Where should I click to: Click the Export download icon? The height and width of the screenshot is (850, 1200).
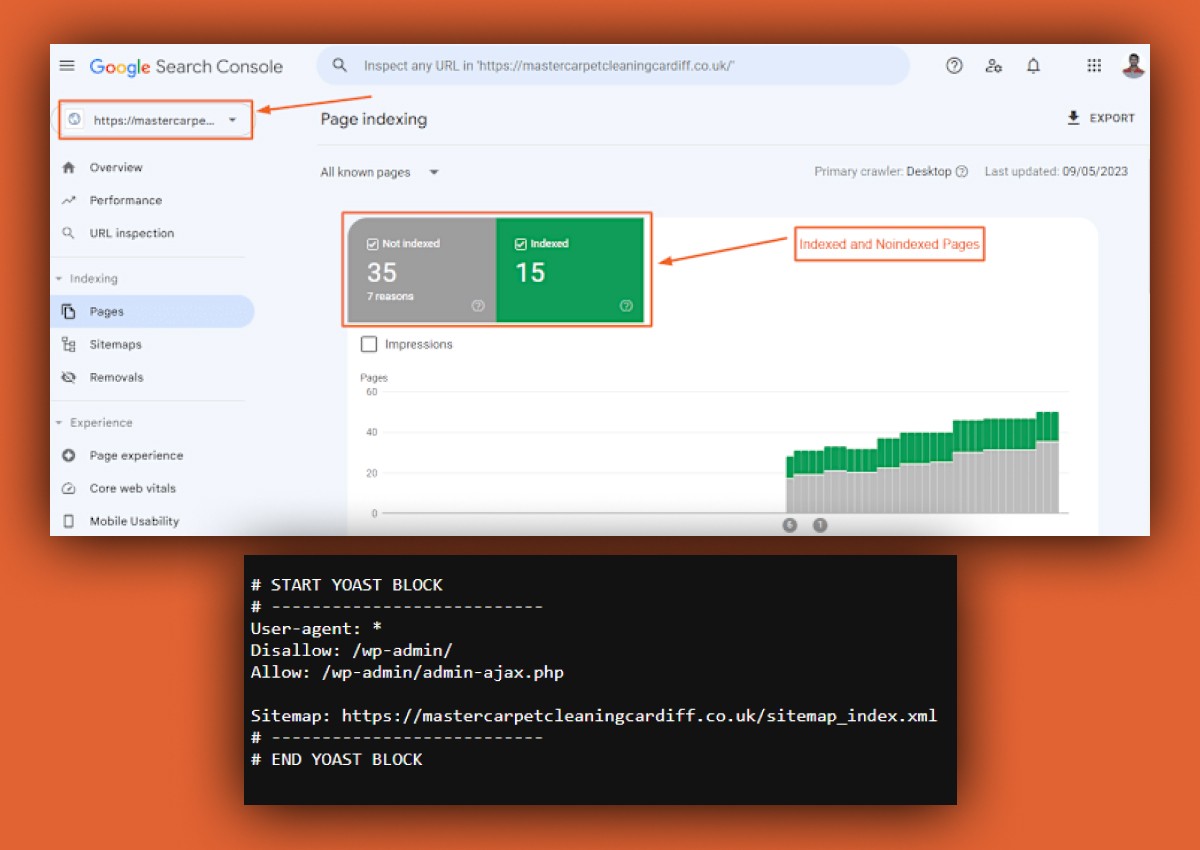[x=1074, y=118]
